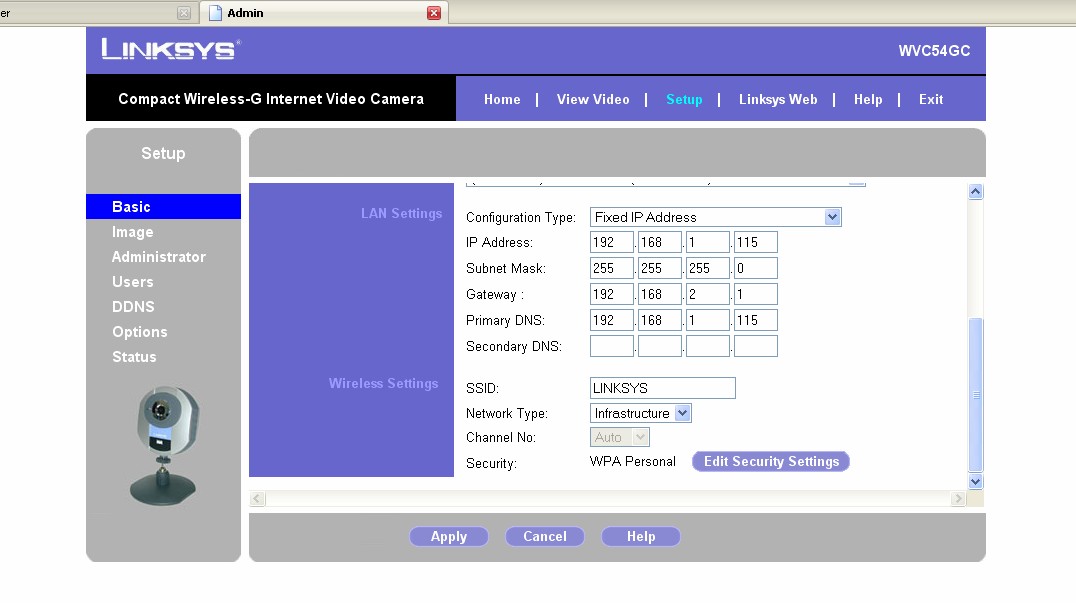The image size is (1076, 603).
Task: Click the vertical scrollbar down arrow
Action: pos(975,482)
